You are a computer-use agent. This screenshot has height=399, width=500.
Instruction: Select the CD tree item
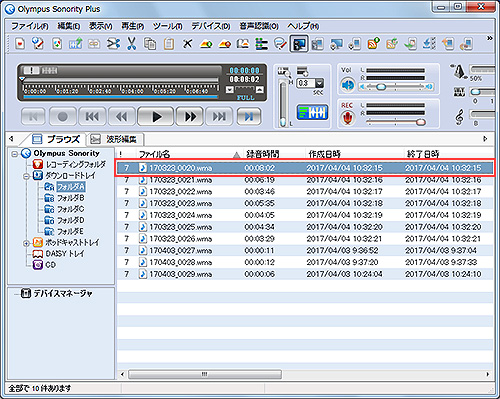click(x=50, y=265)
